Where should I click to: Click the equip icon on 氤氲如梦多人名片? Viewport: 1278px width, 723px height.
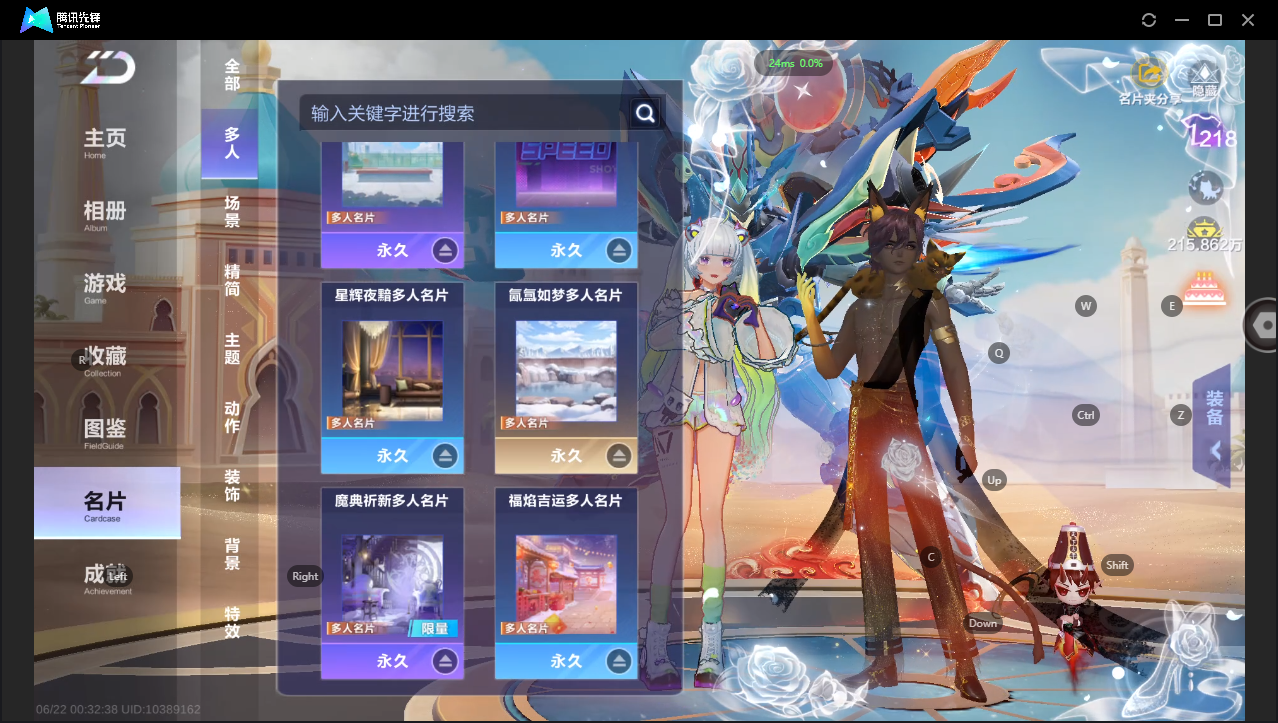[x=619, y=456]
